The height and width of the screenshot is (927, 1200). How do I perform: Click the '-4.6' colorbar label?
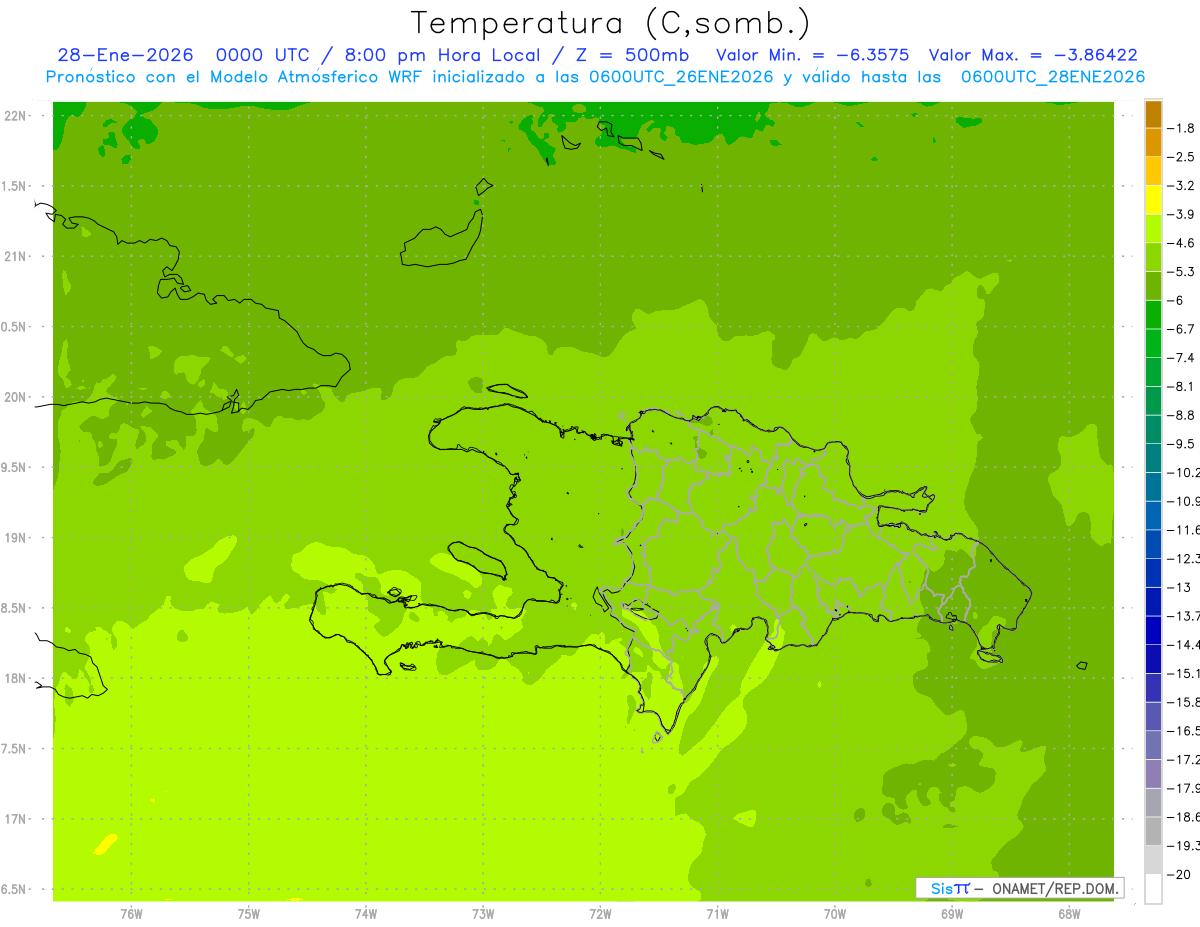(1181, 243)
